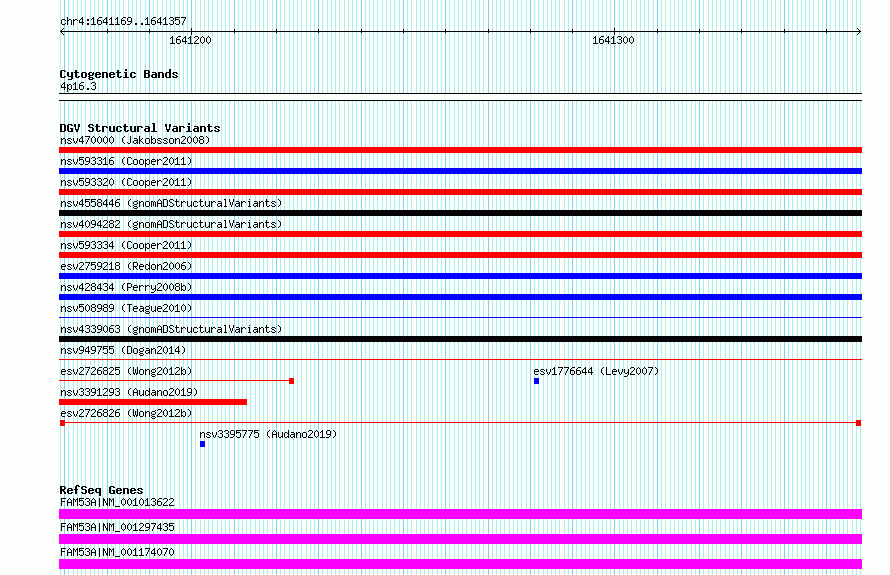The height and width of the screenshot is (575, 890).
Task: Click the black nsv4339063 variant bar
Action: (460, 339)
